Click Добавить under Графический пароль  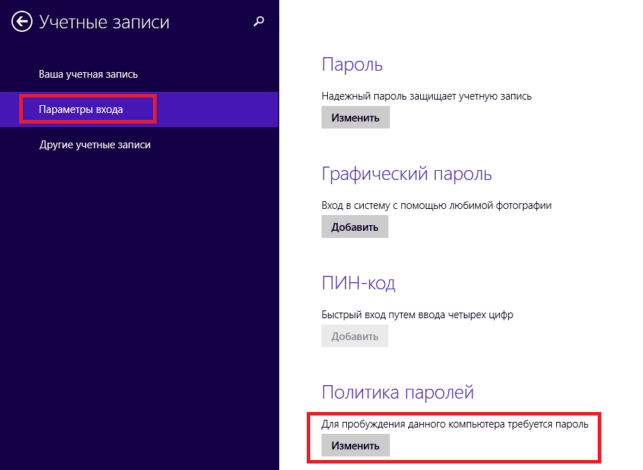click(x=355, y=227)
